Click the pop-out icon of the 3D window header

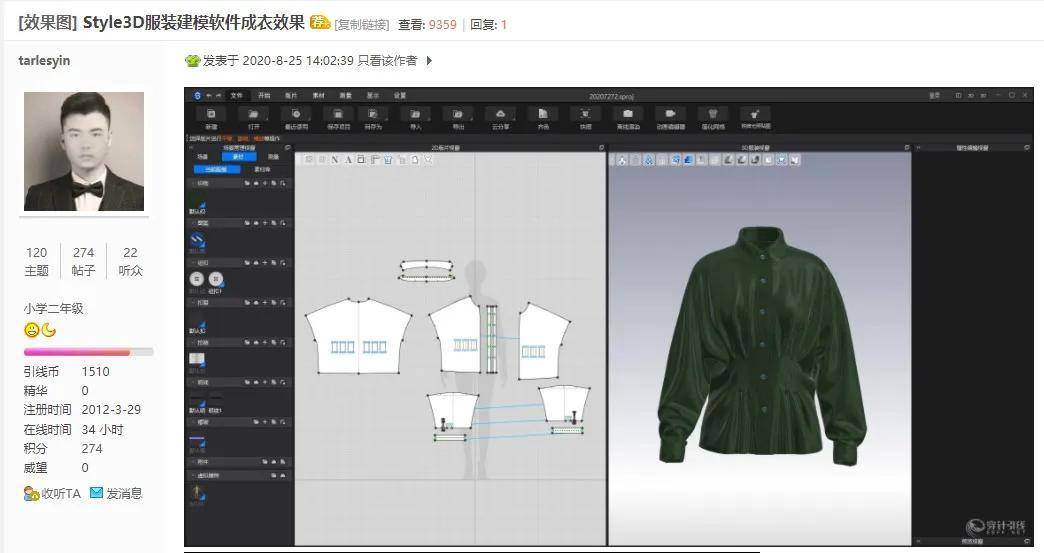tap(907, 148)
